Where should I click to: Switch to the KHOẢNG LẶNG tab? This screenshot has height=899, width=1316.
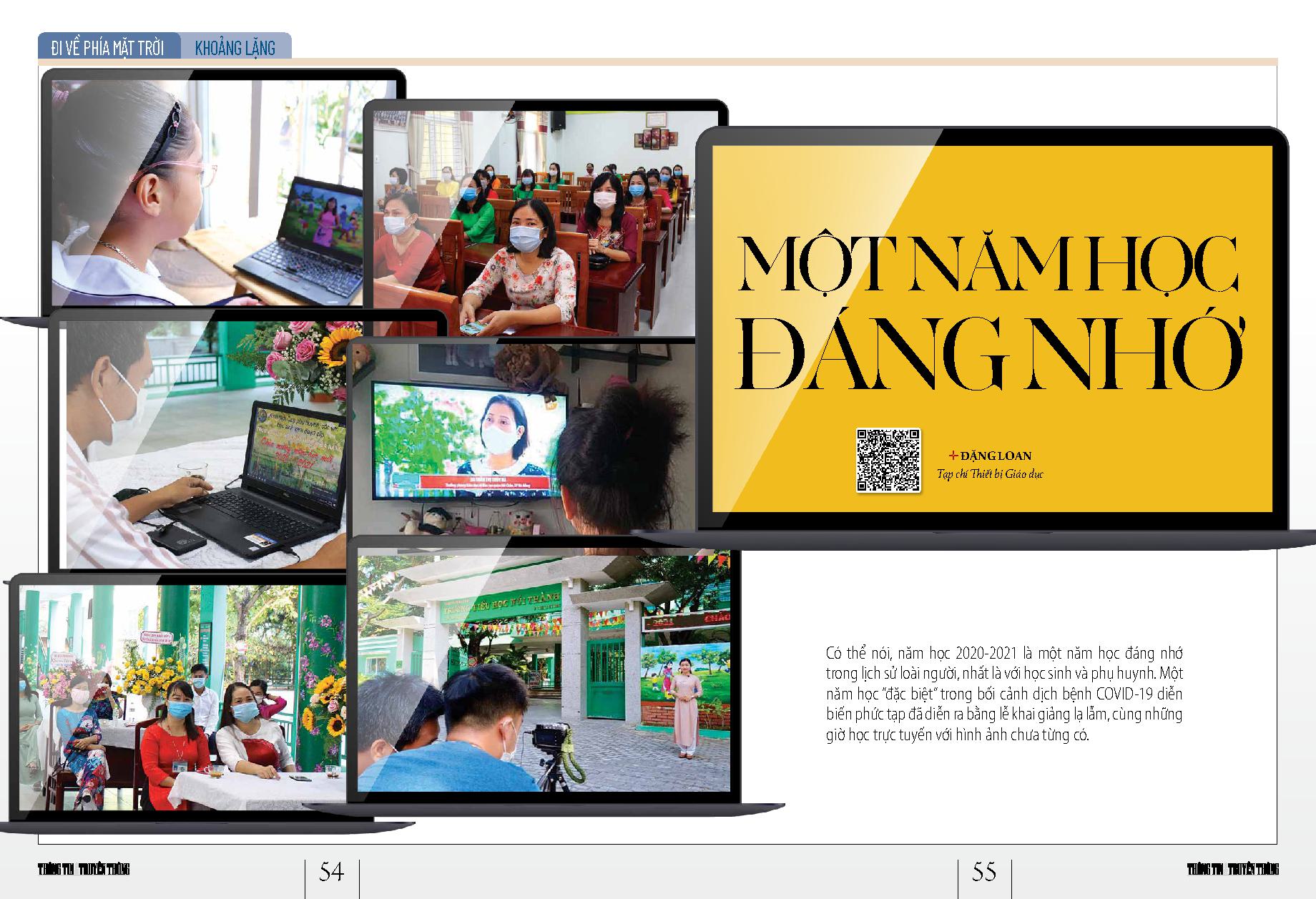235,48
